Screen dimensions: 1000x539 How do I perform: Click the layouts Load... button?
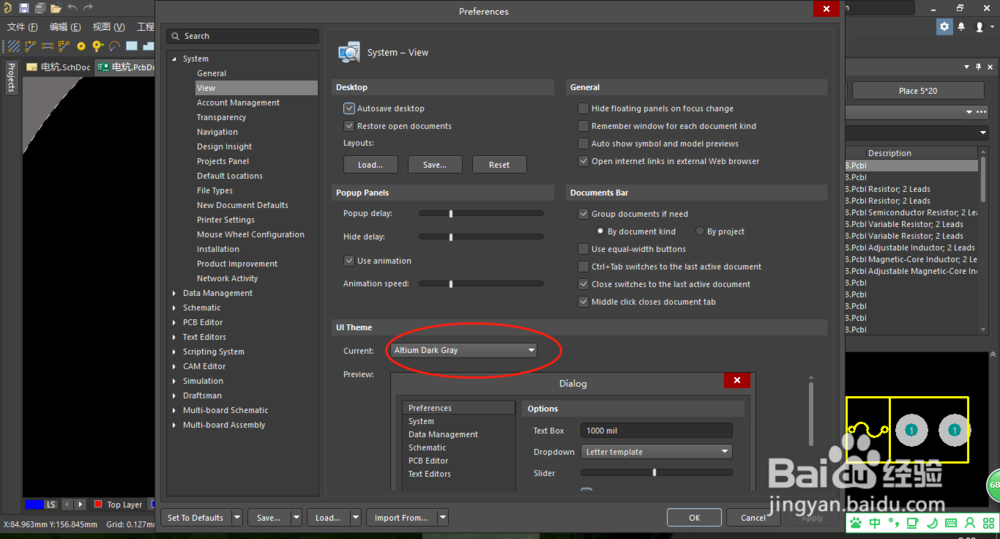pos(370,165)
